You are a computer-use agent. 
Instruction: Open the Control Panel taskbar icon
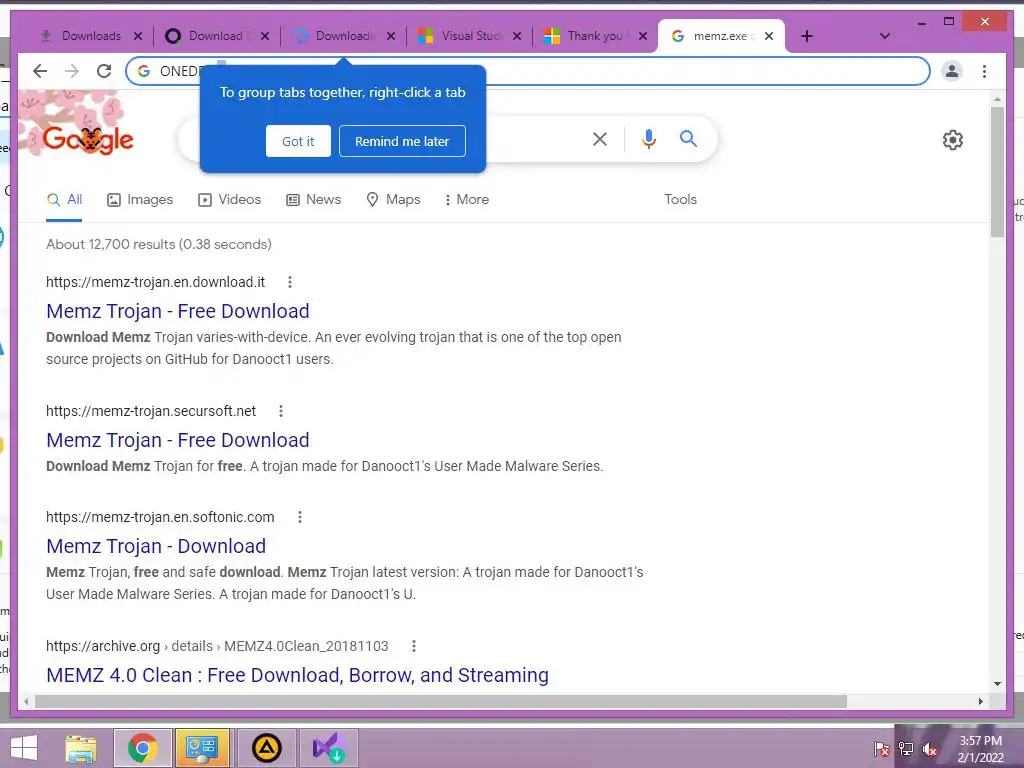(x=202, y=748)
